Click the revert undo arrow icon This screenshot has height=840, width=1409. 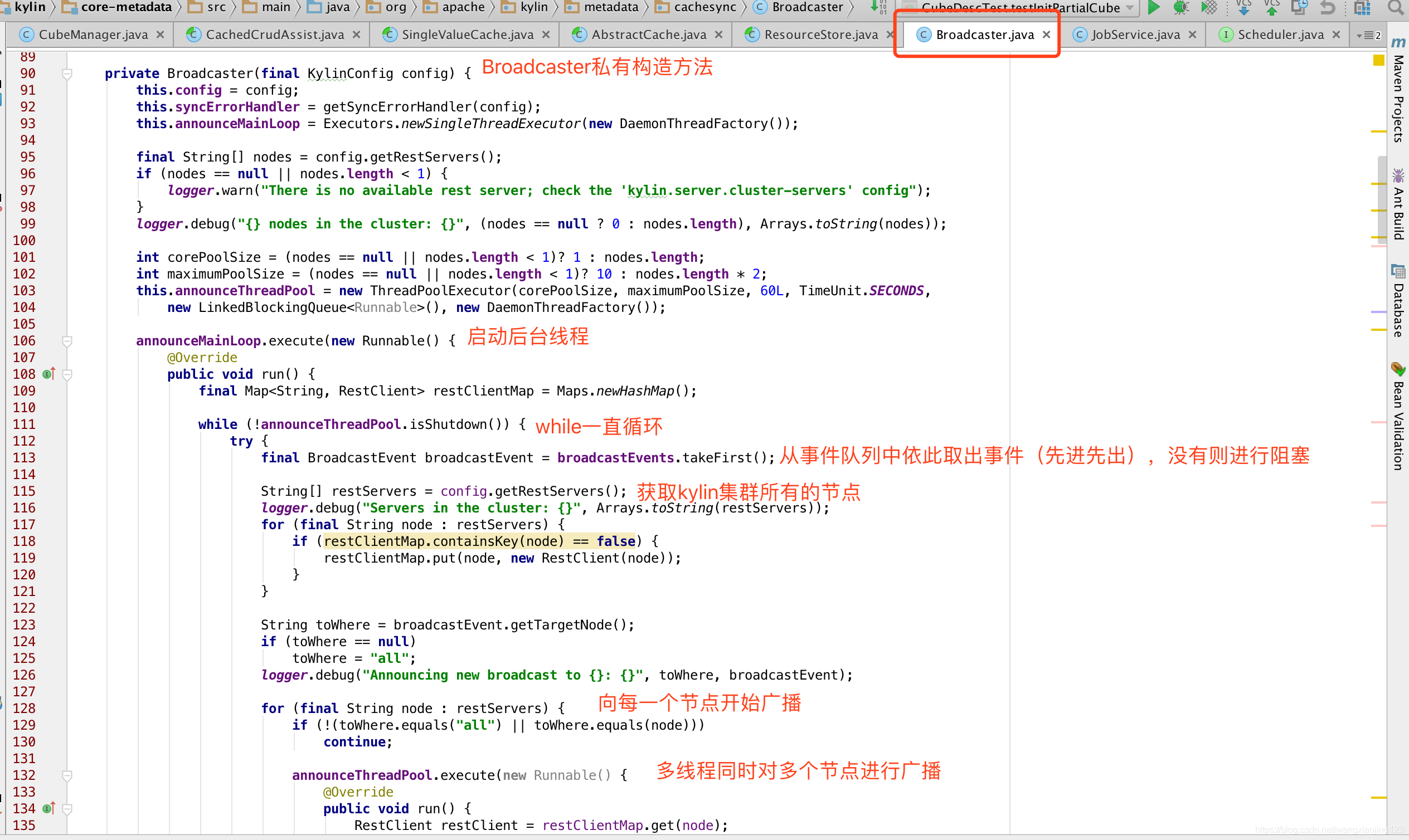pyautogui.click(x=1328, y=7)
